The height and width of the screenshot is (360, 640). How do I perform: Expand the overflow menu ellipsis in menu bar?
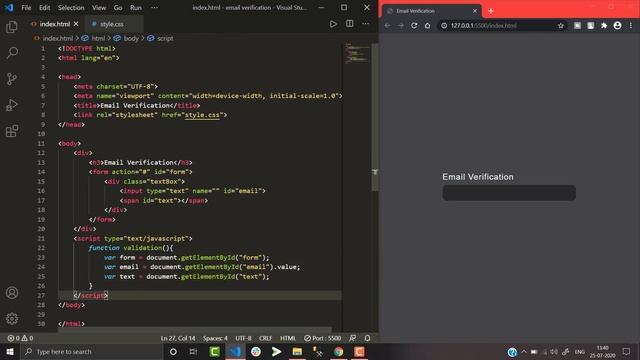(x=154, y=7)
